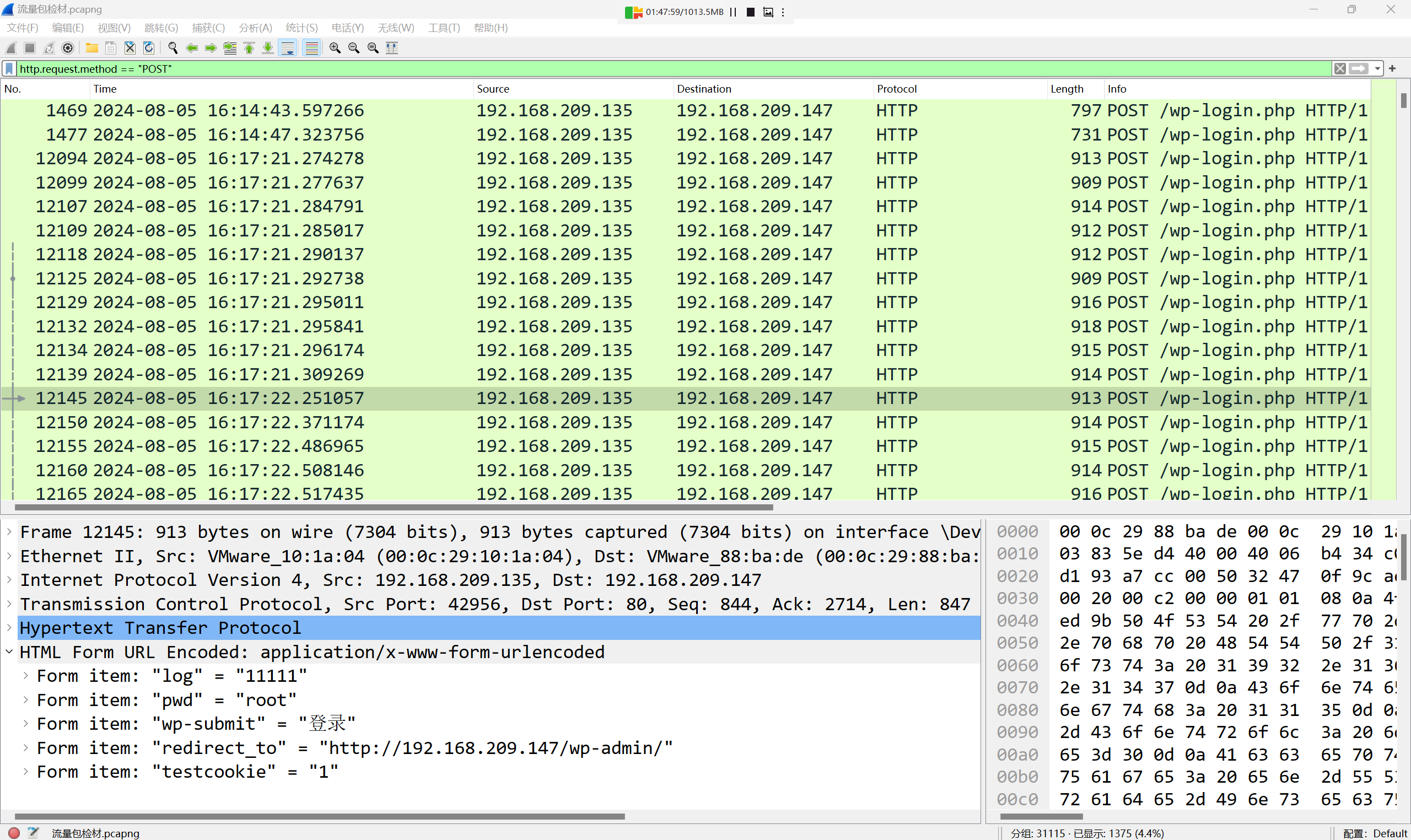
Task: Sort by the Protocol column header
Action: coord(961,89)
